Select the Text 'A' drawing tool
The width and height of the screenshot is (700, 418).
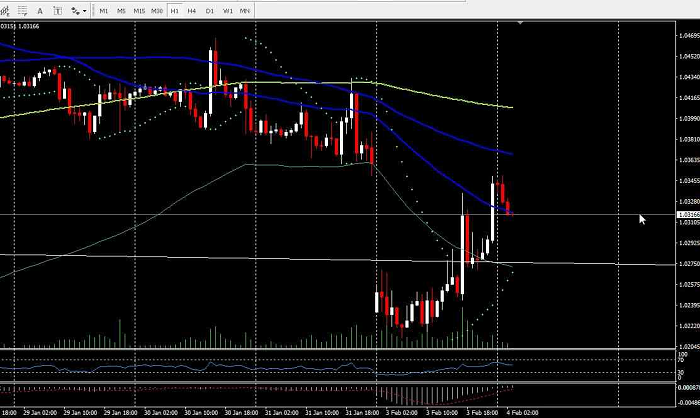(39, 10)
